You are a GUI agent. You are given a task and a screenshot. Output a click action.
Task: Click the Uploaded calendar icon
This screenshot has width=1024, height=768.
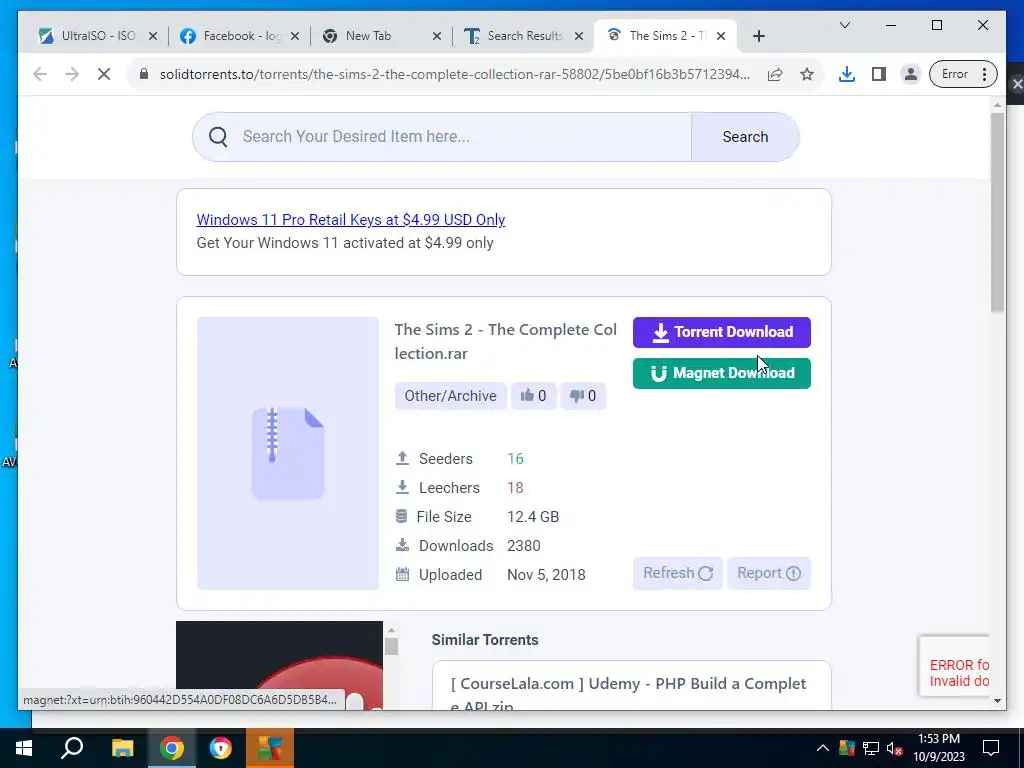click(402, 575)
